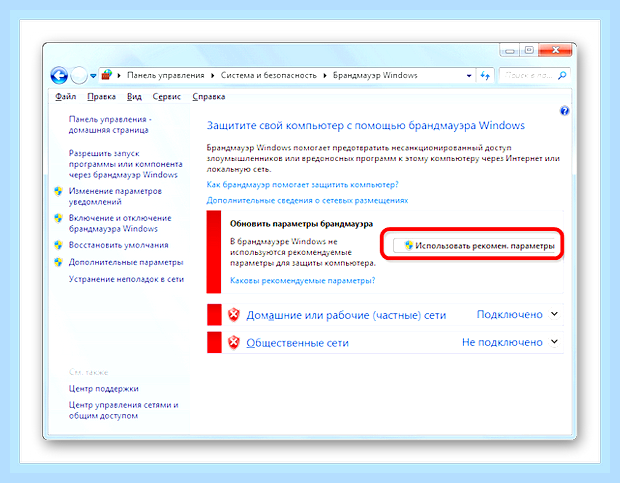Maximize the firewall window
The width and height of the screenshot is (620, 483).
pyautogui.click(x=529, y=50)
